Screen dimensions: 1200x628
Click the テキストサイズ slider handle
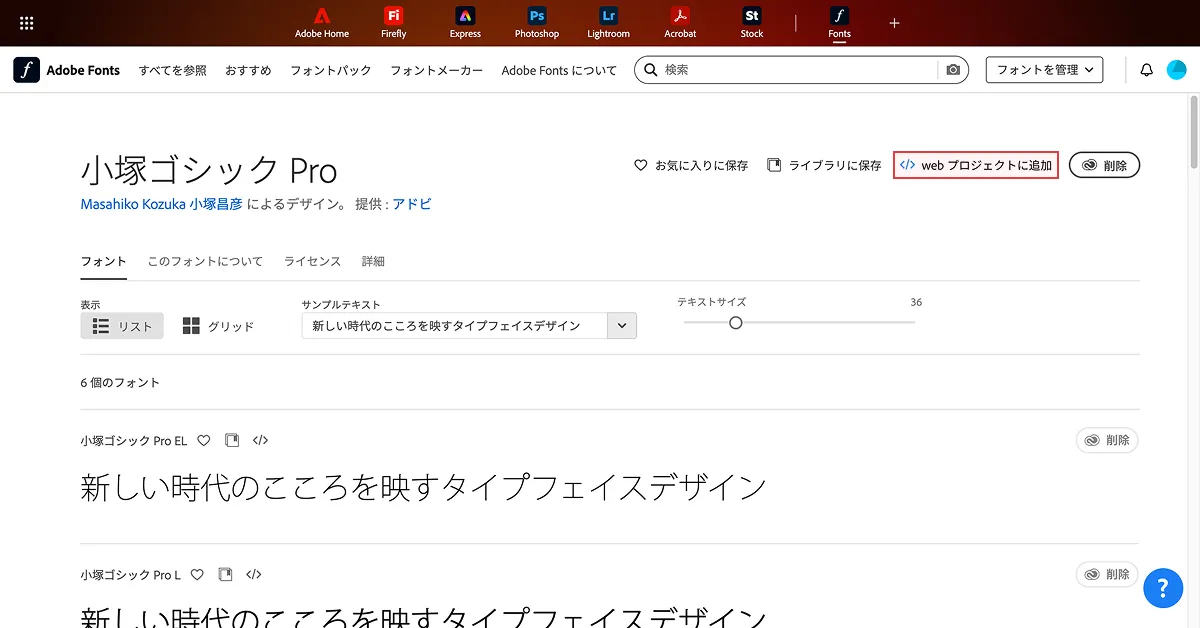pos(736,322)
